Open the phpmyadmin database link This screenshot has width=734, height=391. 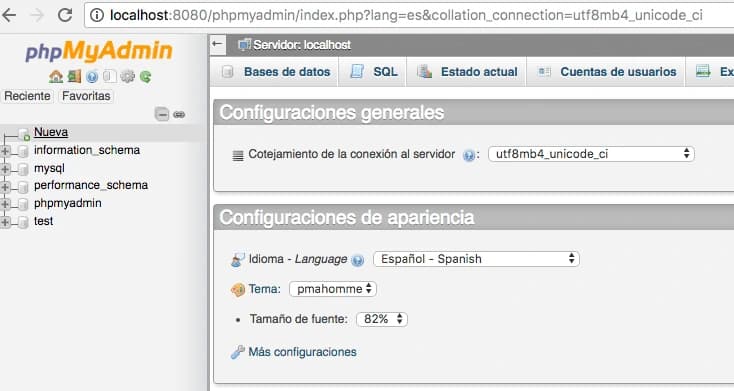coord(67,203)
